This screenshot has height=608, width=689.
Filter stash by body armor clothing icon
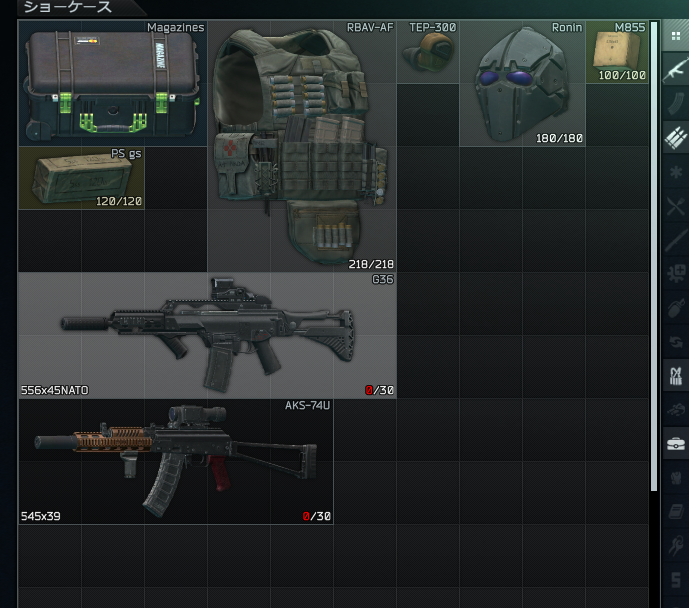coord(676,478)
